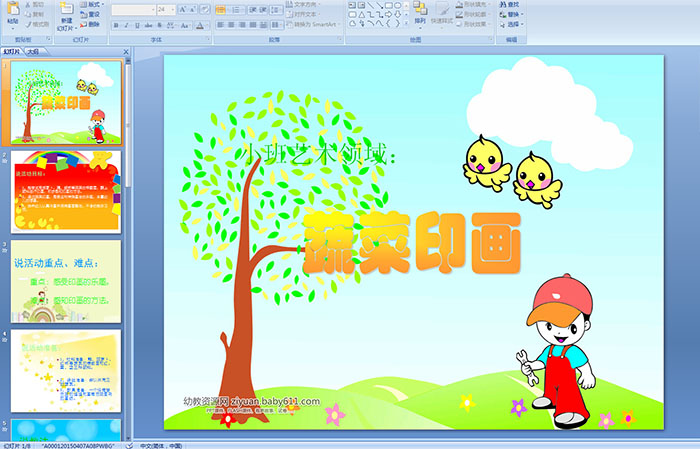Select the Oval shape
Screen dimensions: 700x449
click(x=397, y=5)
